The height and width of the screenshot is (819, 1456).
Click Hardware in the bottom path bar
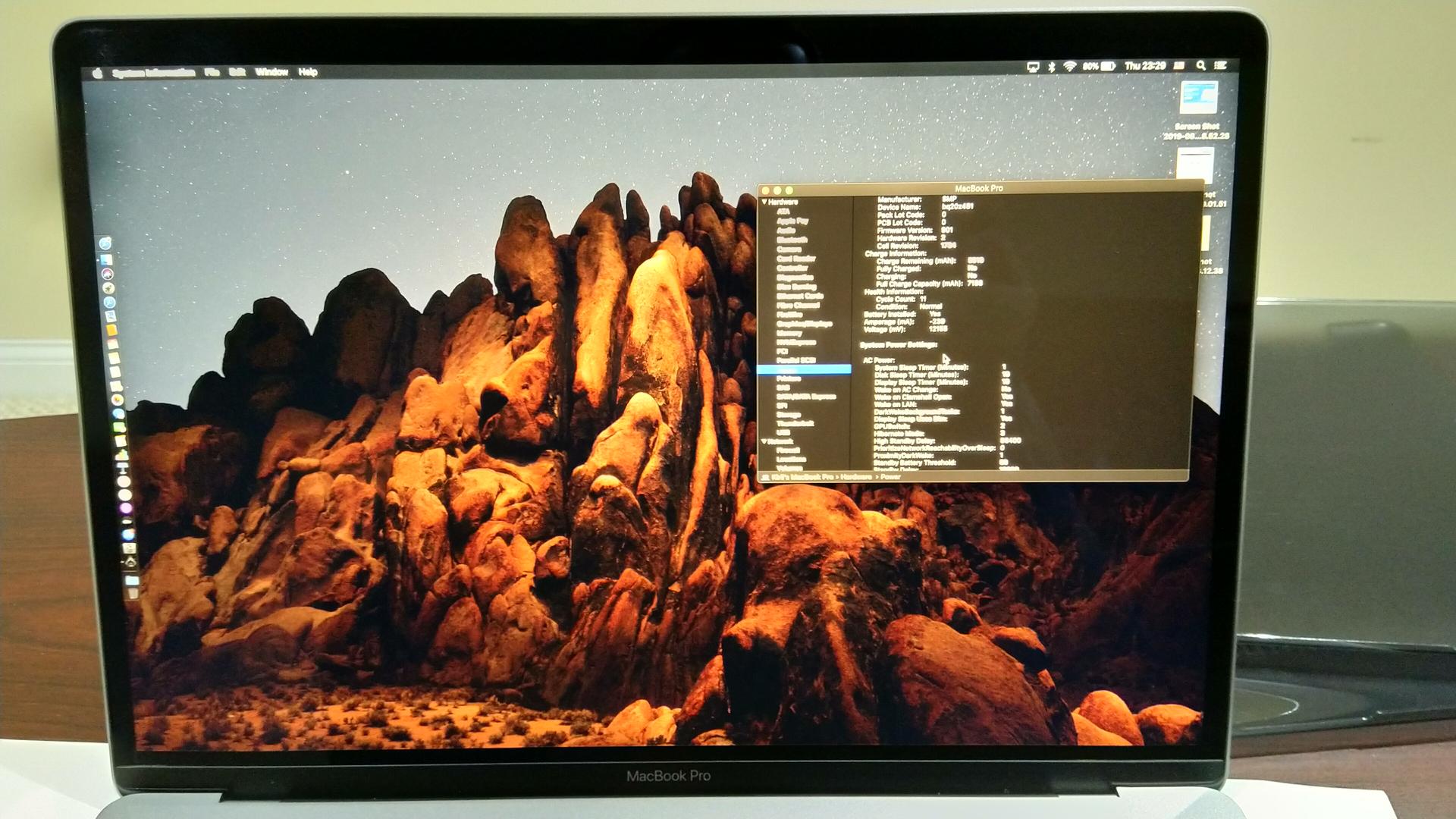(x=856, y=477)
